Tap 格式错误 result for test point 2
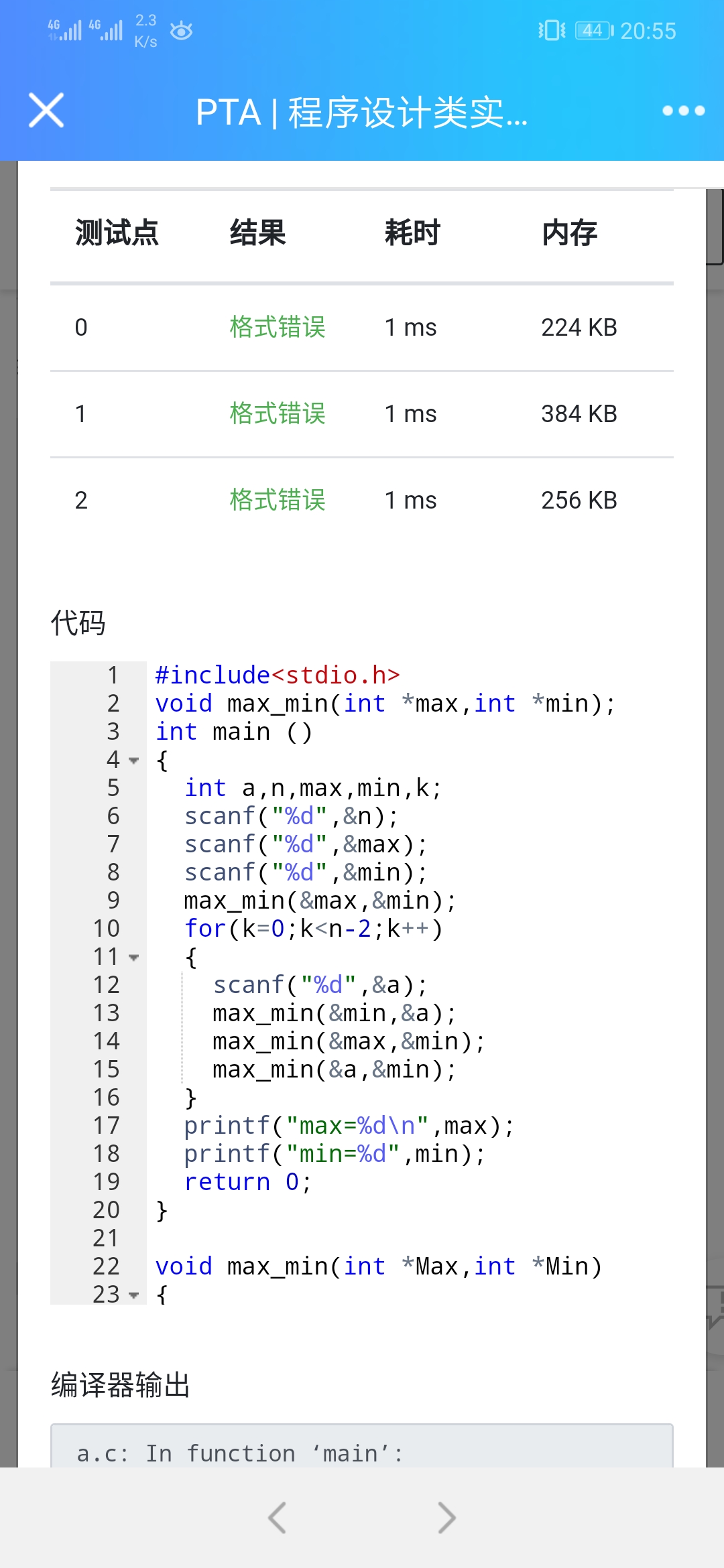This screenshot has width=724, height=1568. pyautogui.click(x=278, y=500)
